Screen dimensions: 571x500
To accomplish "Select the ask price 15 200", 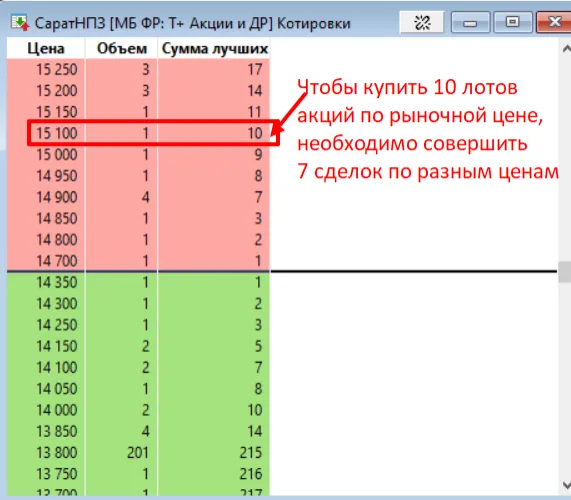I will [x=57, y=91].
